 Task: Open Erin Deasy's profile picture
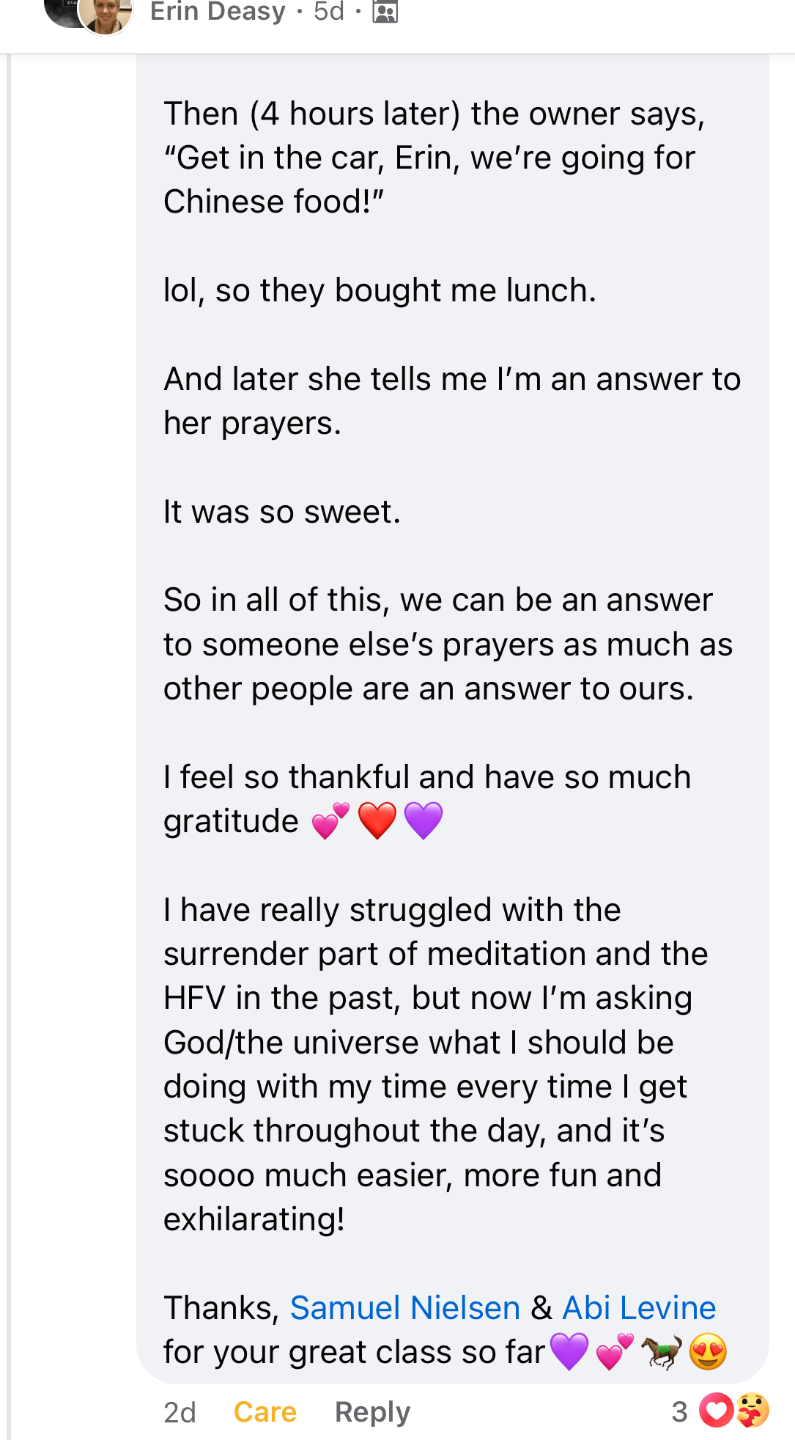[x=105, y=14]
